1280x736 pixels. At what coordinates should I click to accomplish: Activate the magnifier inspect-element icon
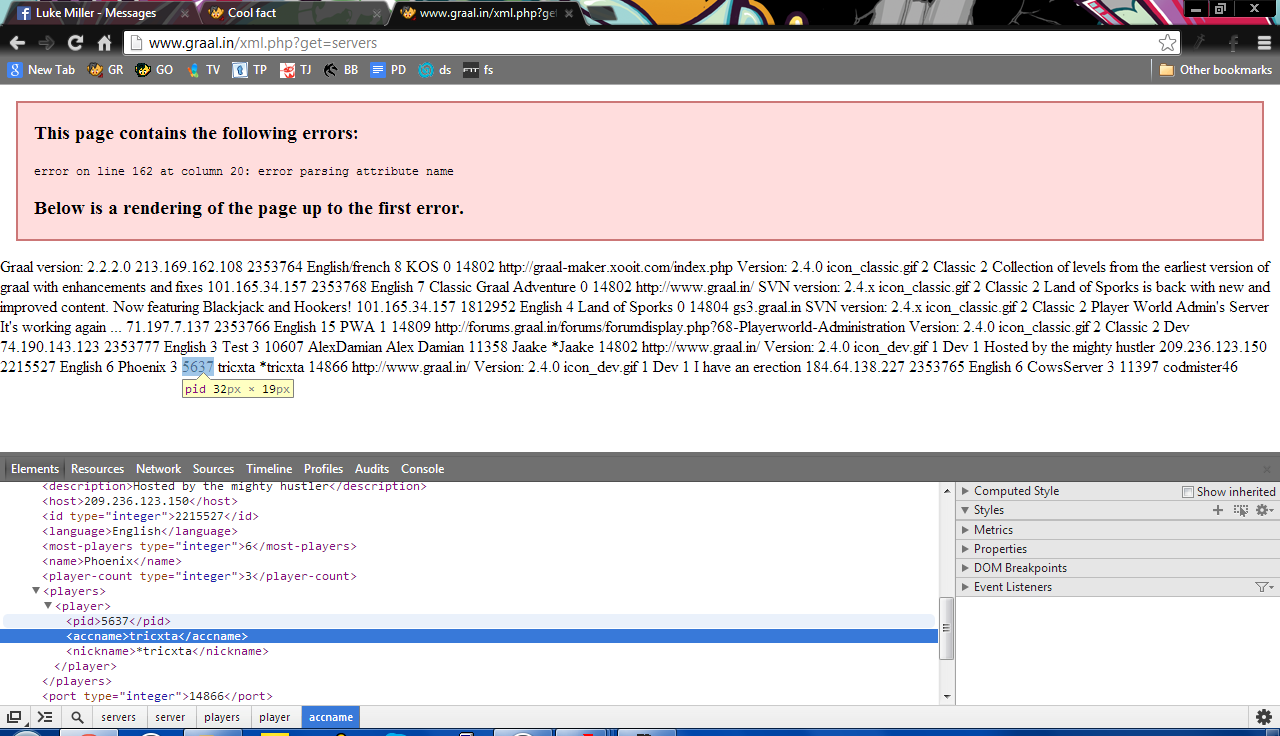(x=77, y=717)
